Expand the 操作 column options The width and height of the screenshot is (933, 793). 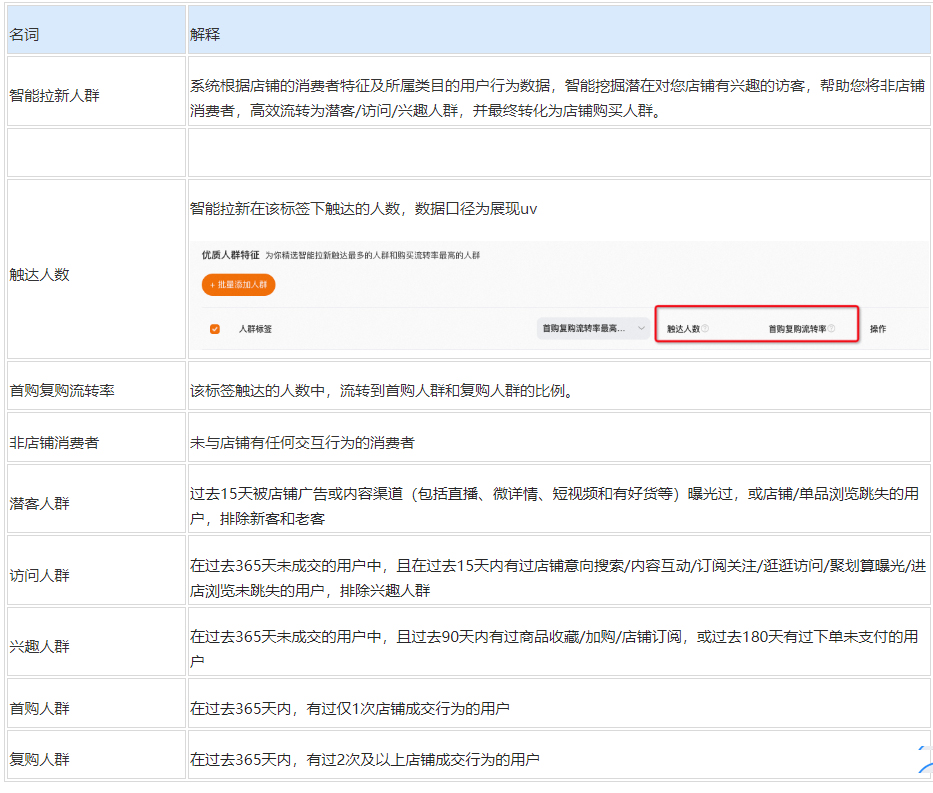click(877, 326)
